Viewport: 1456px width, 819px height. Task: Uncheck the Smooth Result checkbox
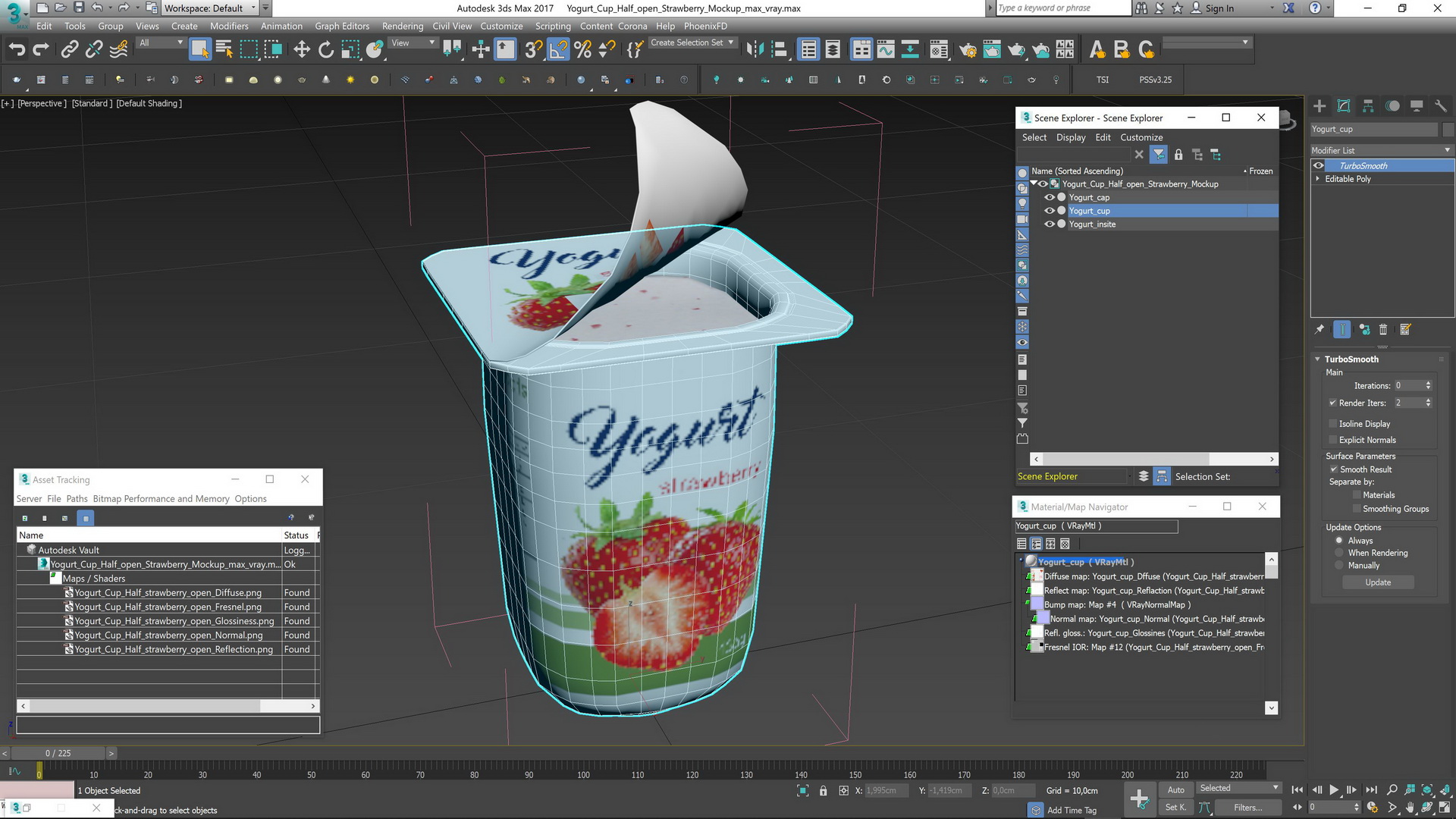point(1333,469)
